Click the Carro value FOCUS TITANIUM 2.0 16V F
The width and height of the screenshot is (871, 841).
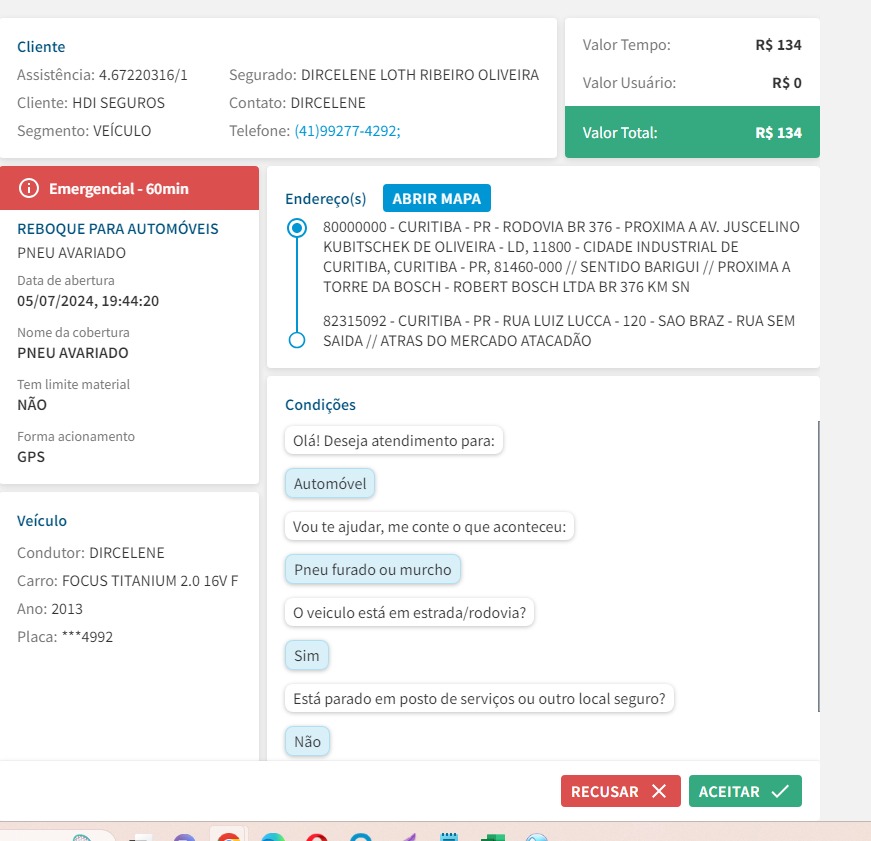coord(150,581)
